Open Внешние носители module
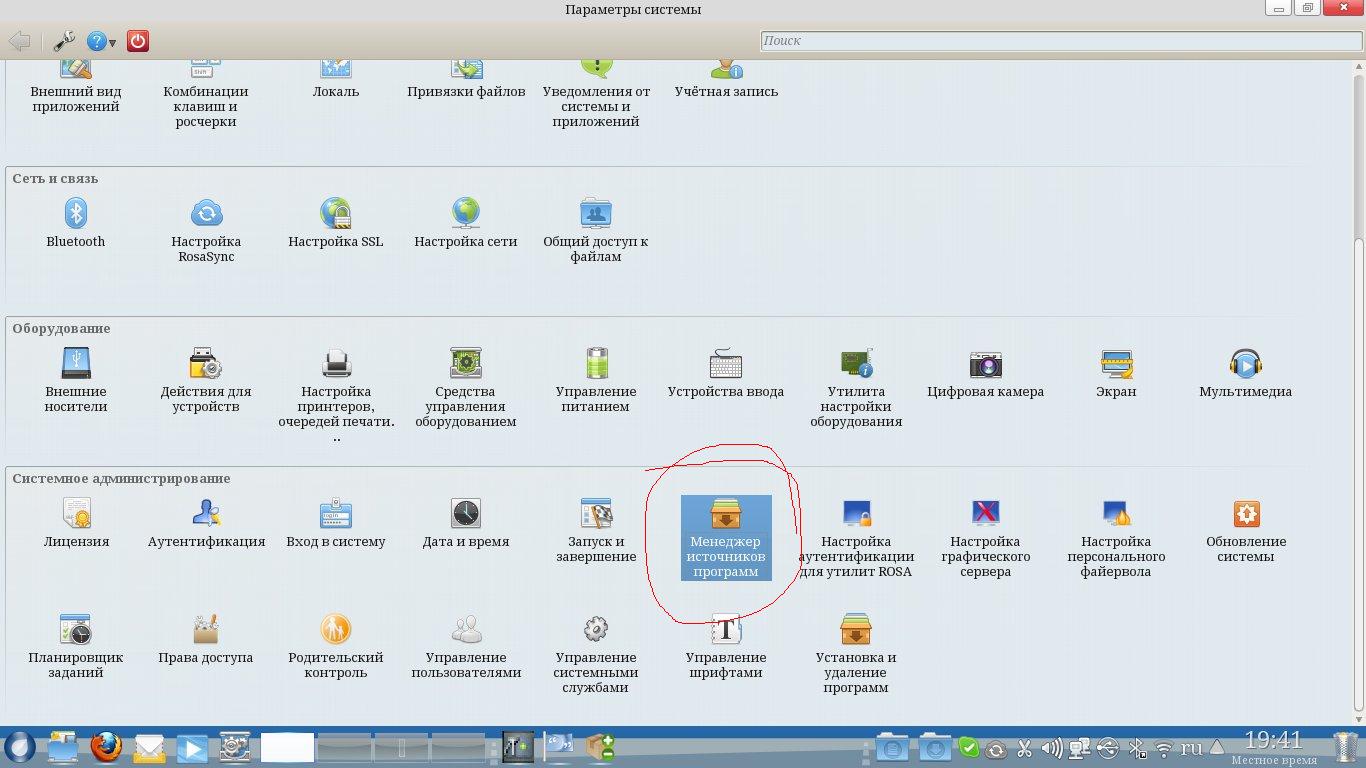This screenshot has height=768, width=1366. (x=76, y=379)
